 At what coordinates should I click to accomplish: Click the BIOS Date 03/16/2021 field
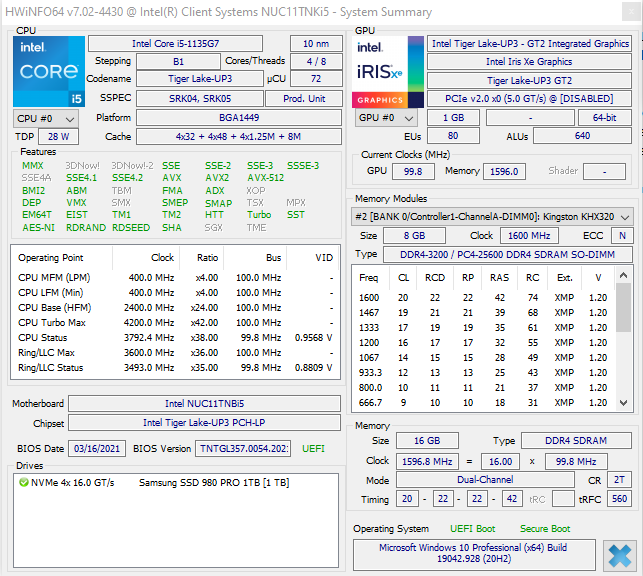tap(97, 449)
